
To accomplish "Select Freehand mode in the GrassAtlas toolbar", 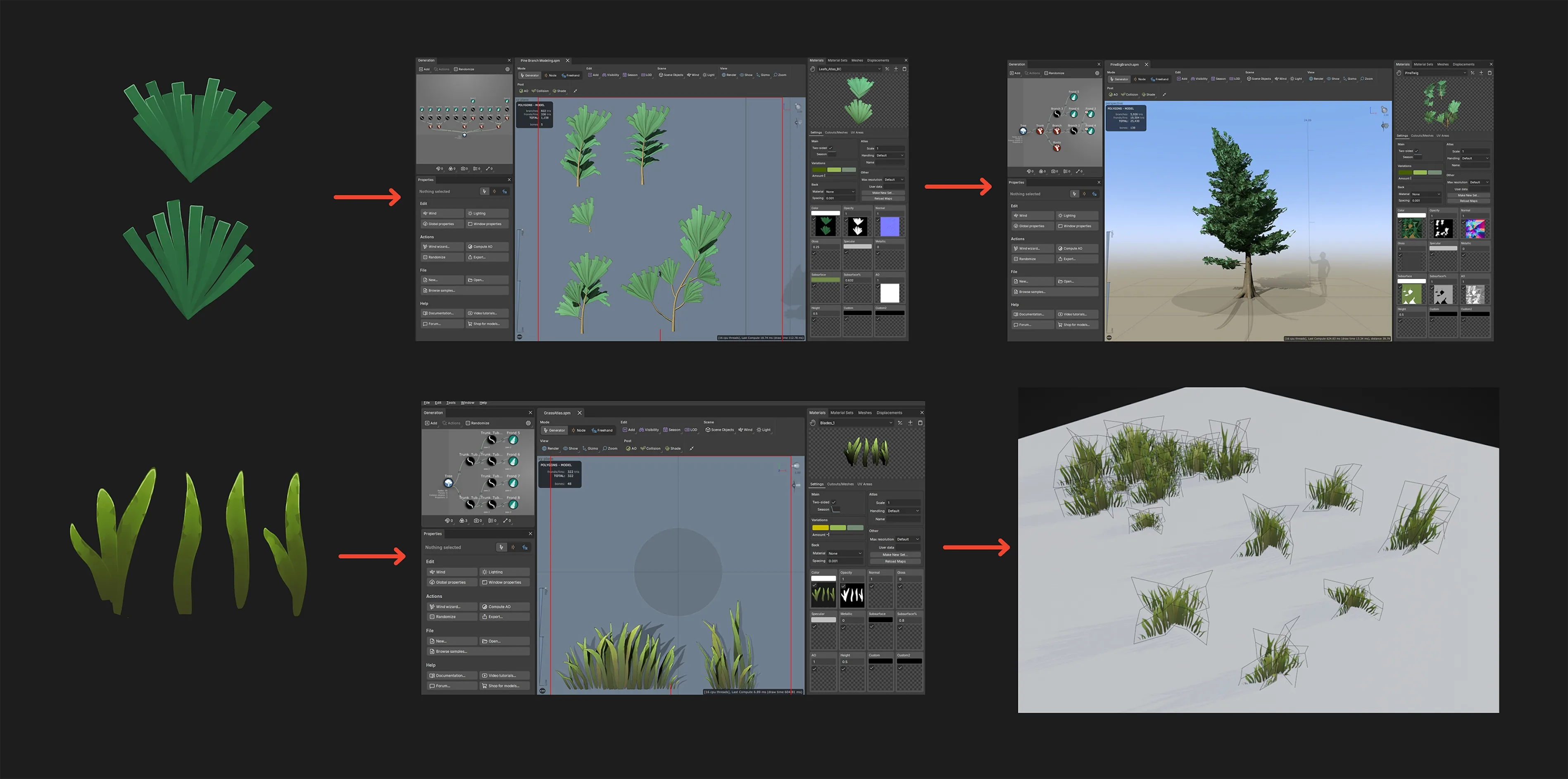I will (602, 430).
